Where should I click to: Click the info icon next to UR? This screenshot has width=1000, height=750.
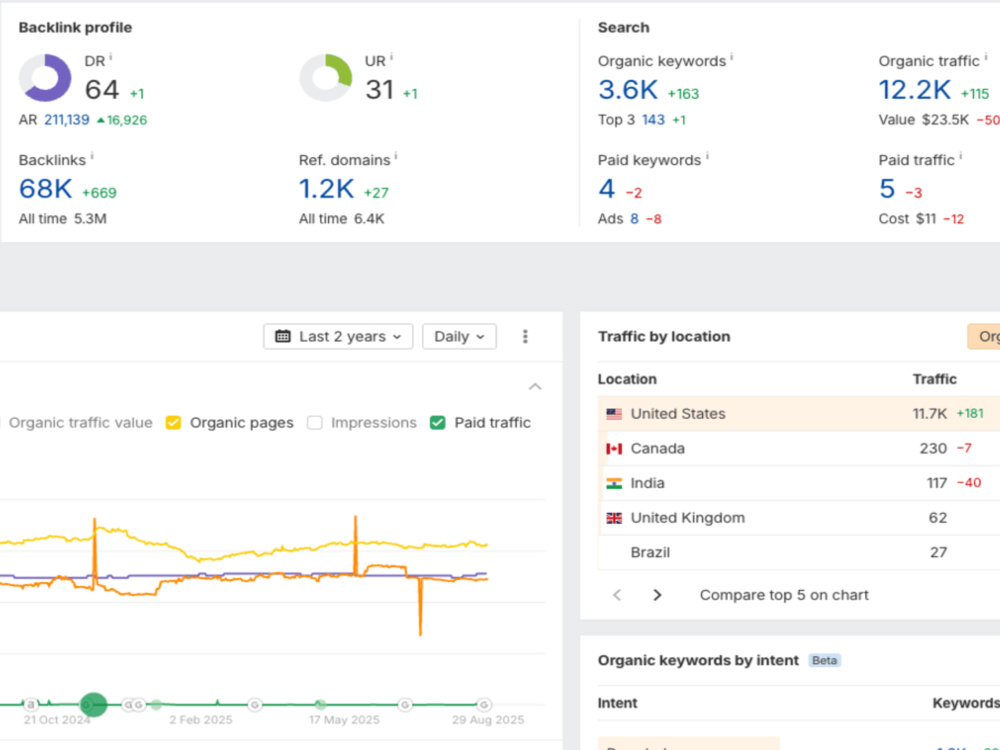[392, 57]
